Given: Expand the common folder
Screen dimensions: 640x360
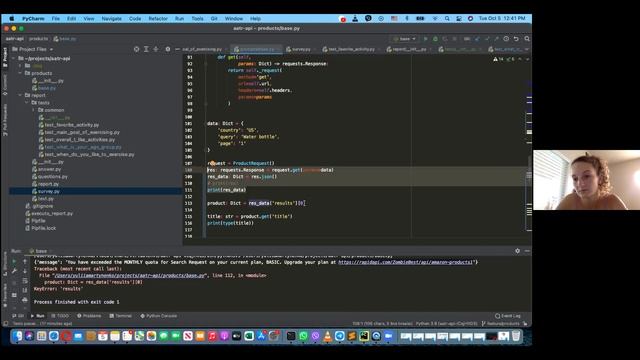Looking at the screenshot, I should coord(33,110).
